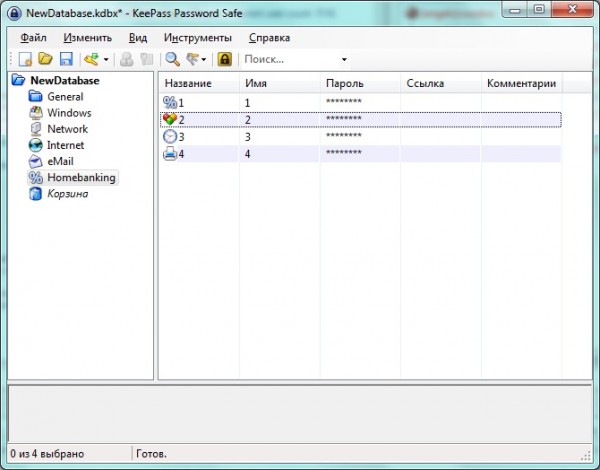Viewport: 600px width, 470px height.
Task: Open the Изменить menu
Action: tap(88, 38)
